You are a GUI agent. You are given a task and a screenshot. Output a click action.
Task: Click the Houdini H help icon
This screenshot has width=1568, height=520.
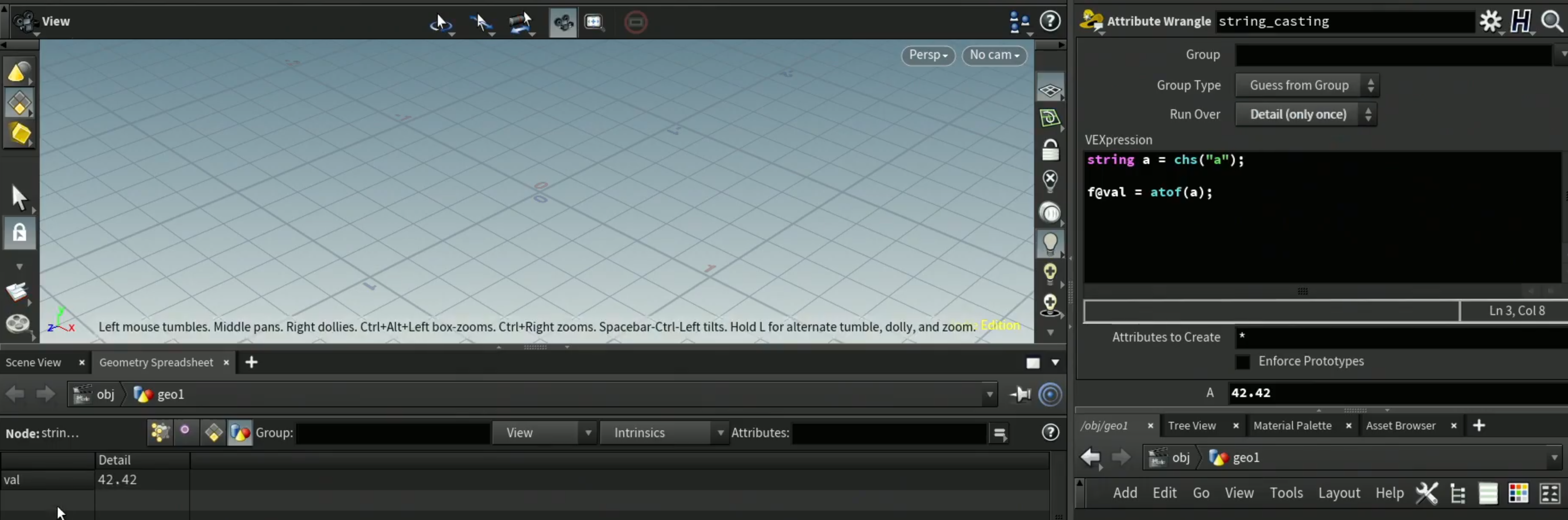(1521, 21)
